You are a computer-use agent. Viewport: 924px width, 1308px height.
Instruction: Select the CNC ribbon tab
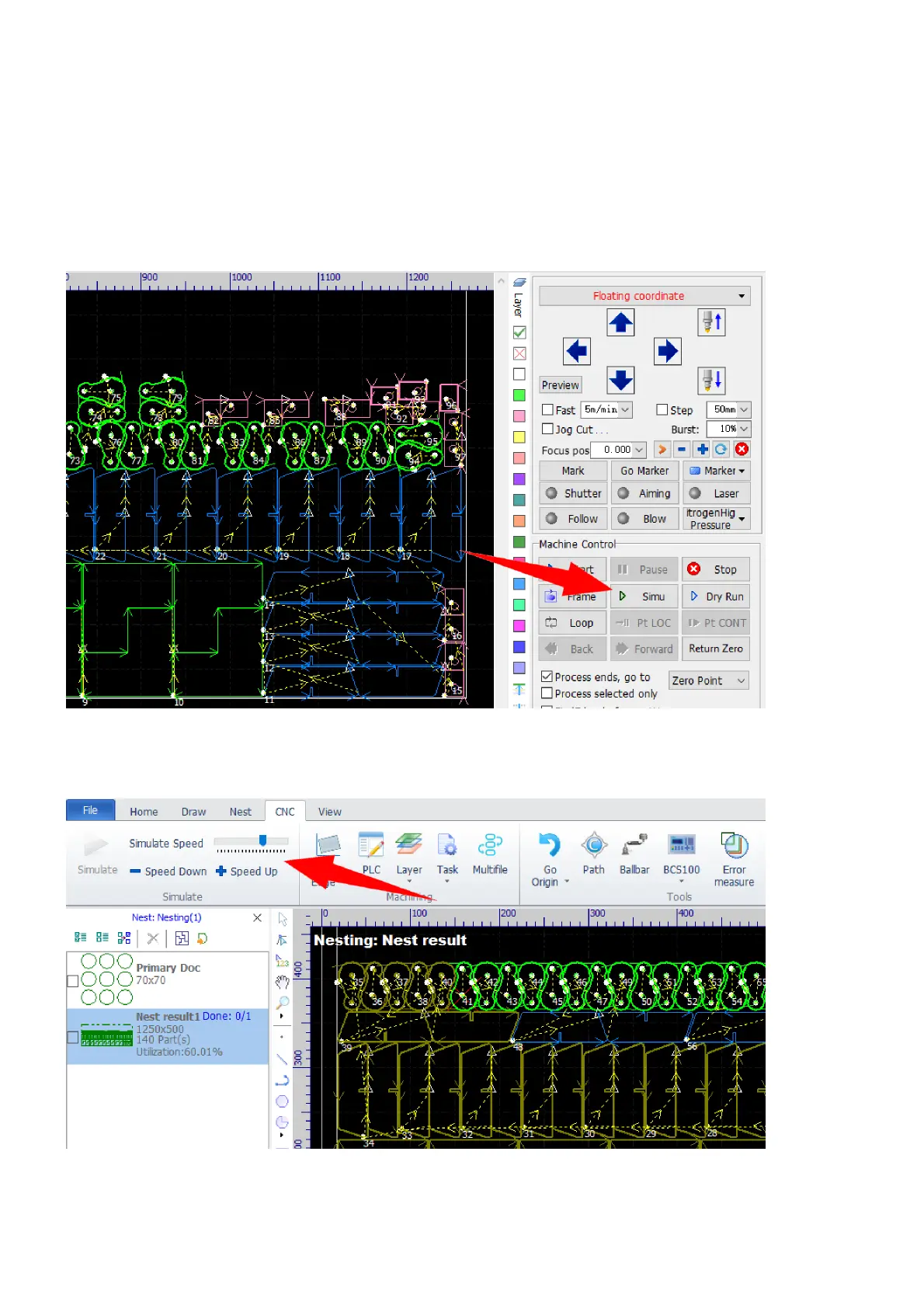[285, 812]
